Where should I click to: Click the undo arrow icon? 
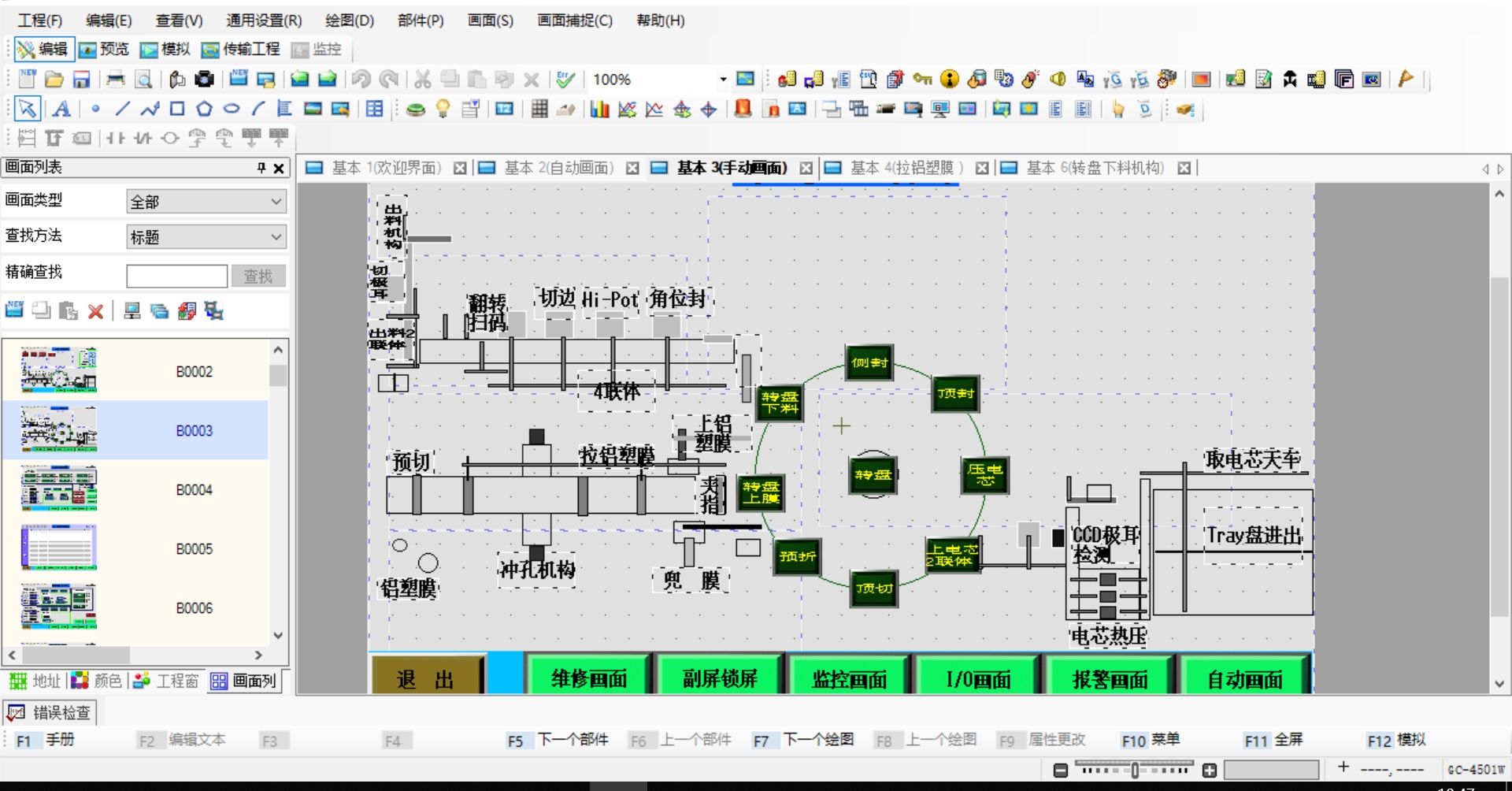coord(361,79)
